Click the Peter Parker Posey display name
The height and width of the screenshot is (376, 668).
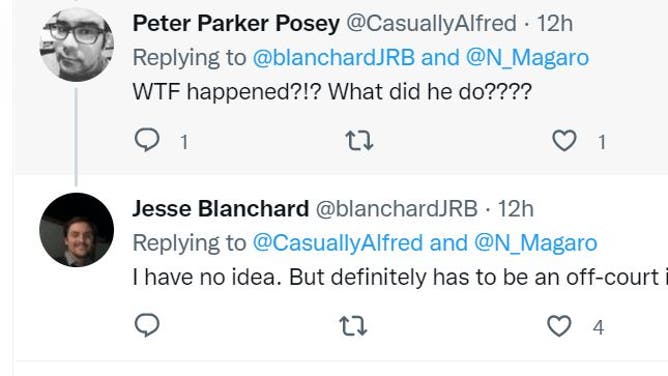pyautogui.click(x=236, y=23)
